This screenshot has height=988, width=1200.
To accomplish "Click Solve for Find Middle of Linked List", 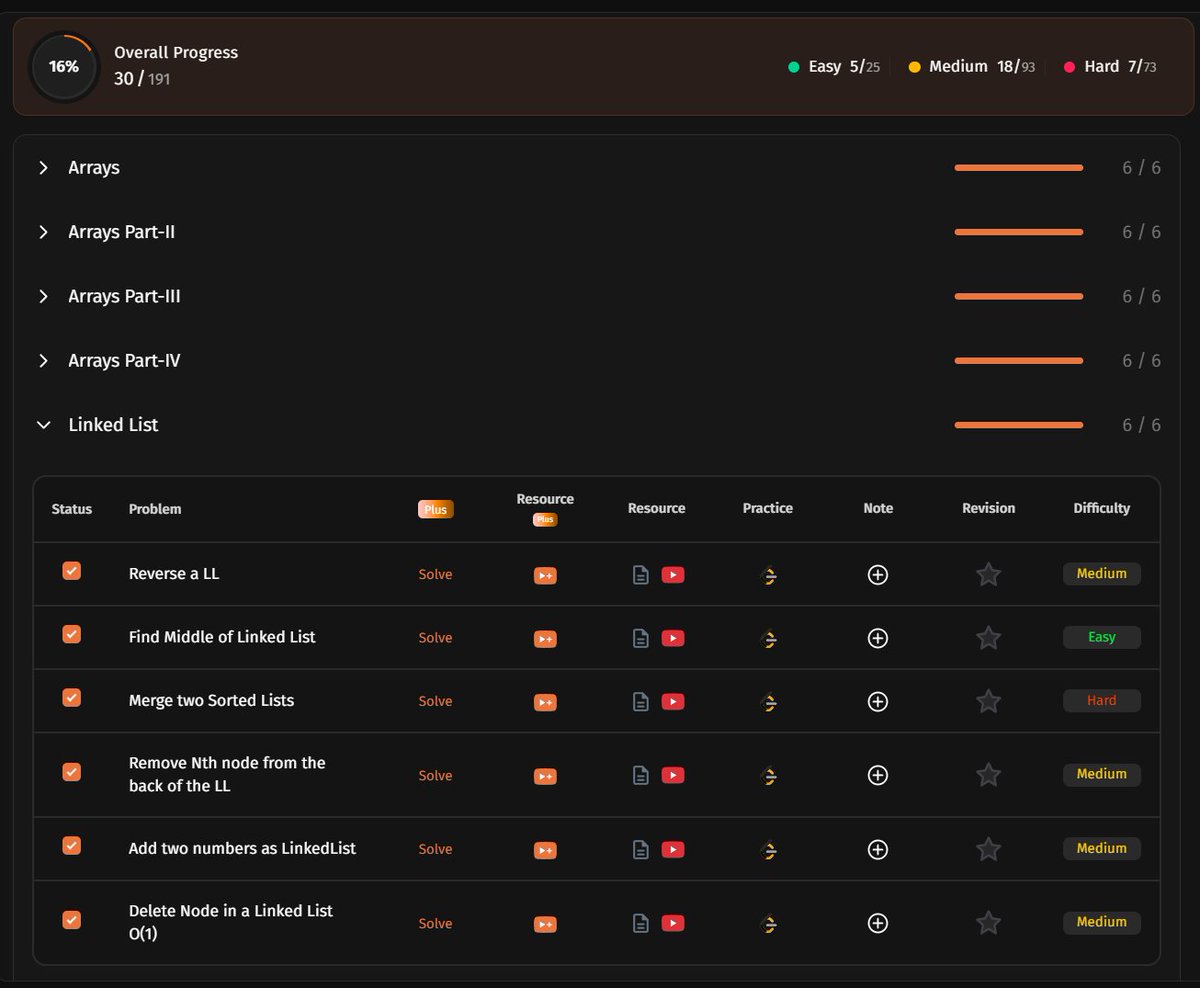I will tap(435, 638).
